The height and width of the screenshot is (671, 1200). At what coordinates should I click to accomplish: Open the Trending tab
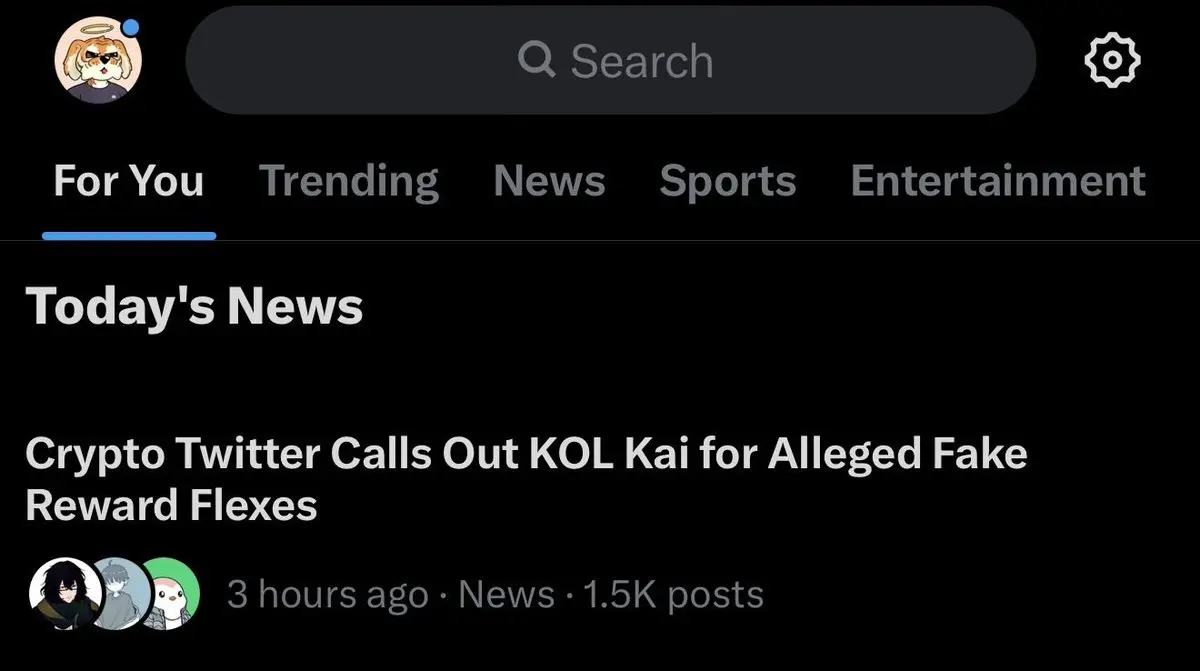pyautogui.click(x=348, y=181)
